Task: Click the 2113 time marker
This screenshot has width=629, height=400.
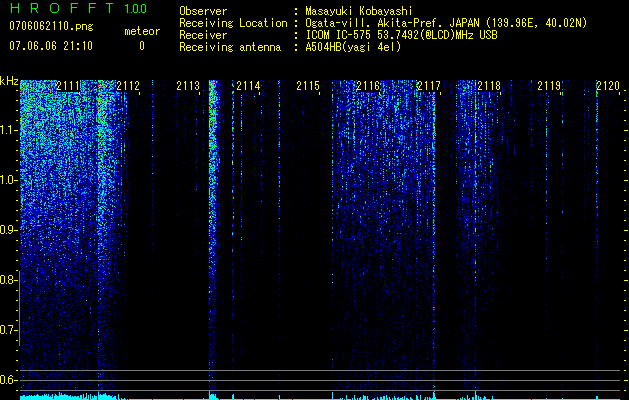Action: 188,86
